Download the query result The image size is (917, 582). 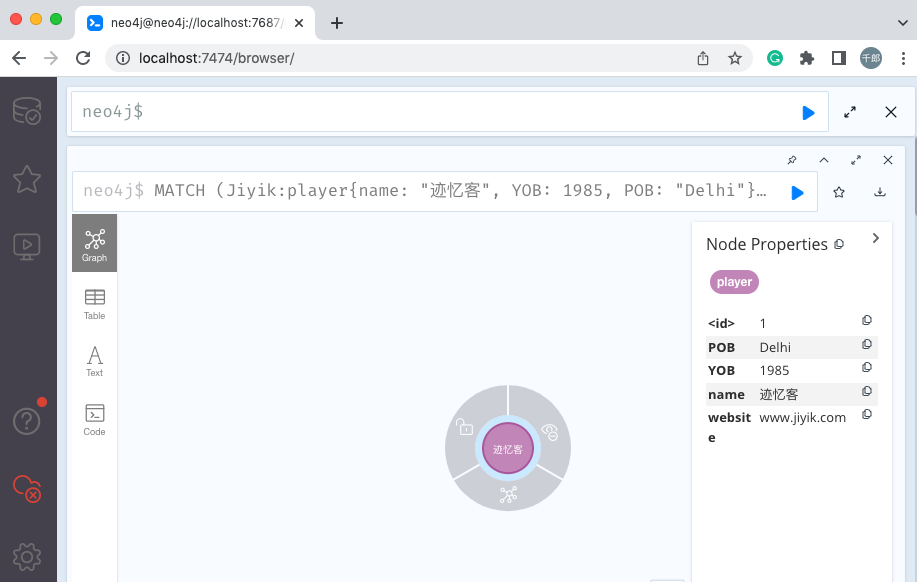click(880, 192)
